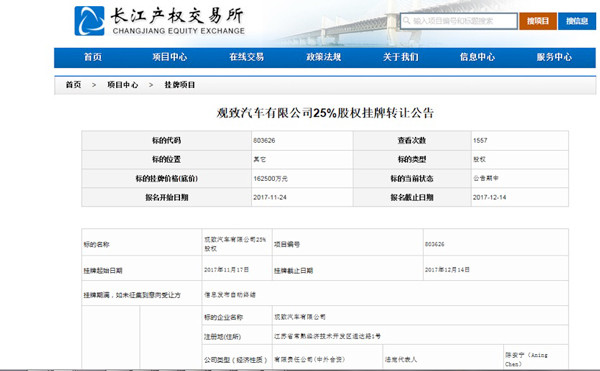Click the 标的代码 value 803626
Image resolution: width=600 pixels, height=371 pixels.
point(264,140)
